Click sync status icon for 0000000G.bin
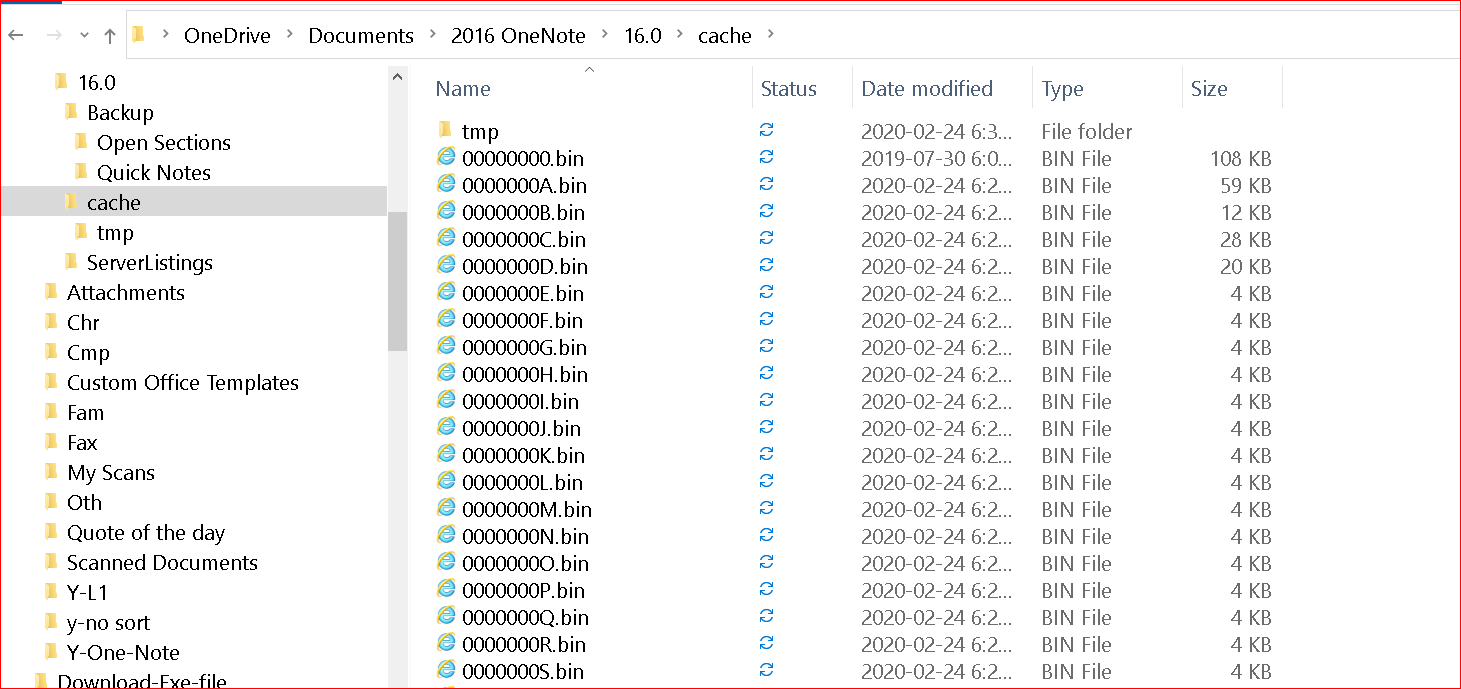Screen dimensions: 1461x689 [767, 346]
